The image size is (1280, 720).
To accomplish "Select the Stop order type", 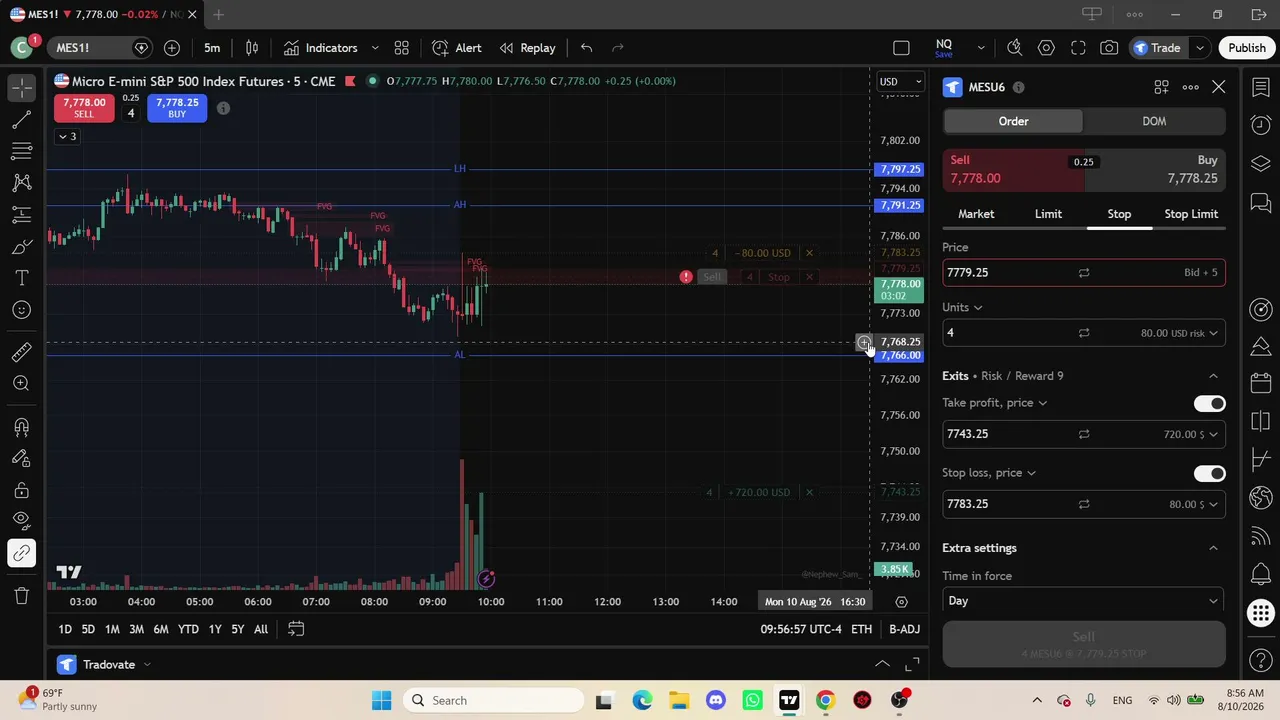I will point(1119,214).
